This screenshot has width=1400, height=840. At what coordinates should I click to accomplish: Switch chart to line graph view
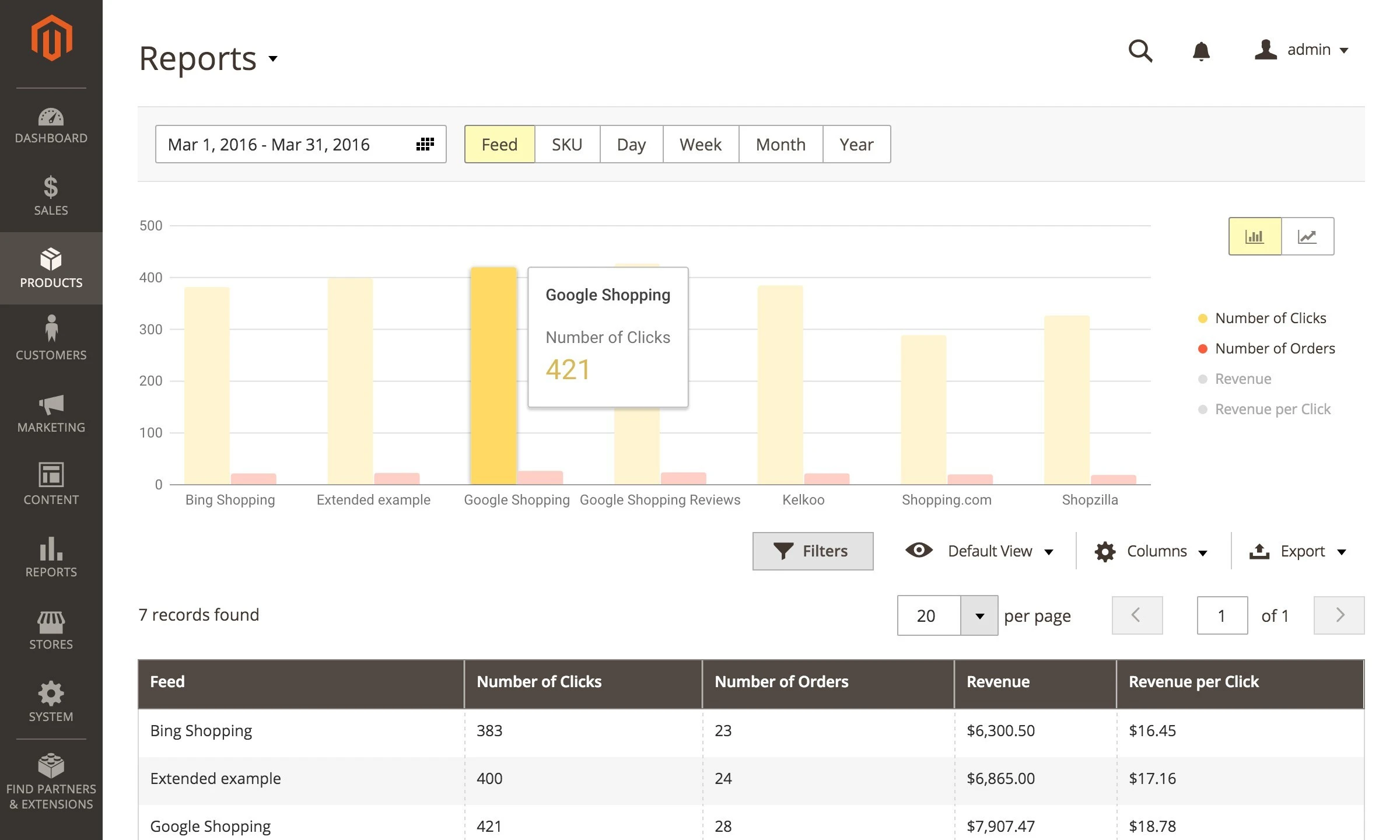coord(1308,236)
